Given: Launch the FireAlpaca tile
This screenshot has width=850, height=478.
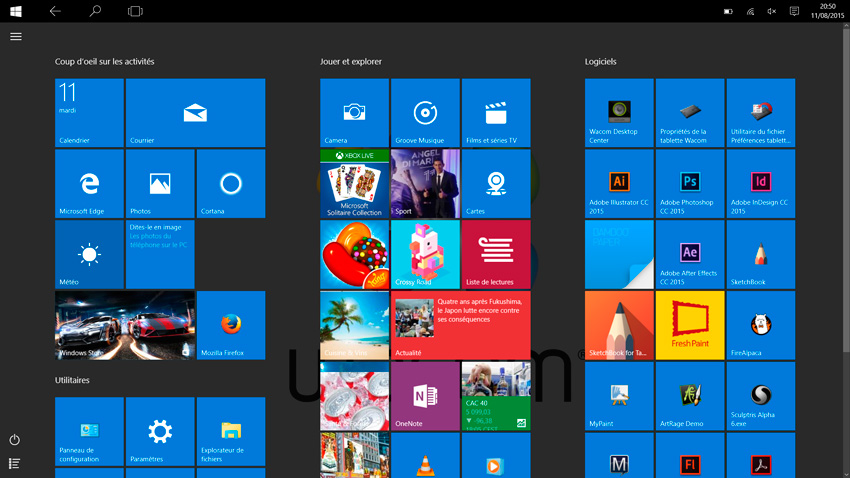Looking at the screenshot, I should [x=761, y=325].
